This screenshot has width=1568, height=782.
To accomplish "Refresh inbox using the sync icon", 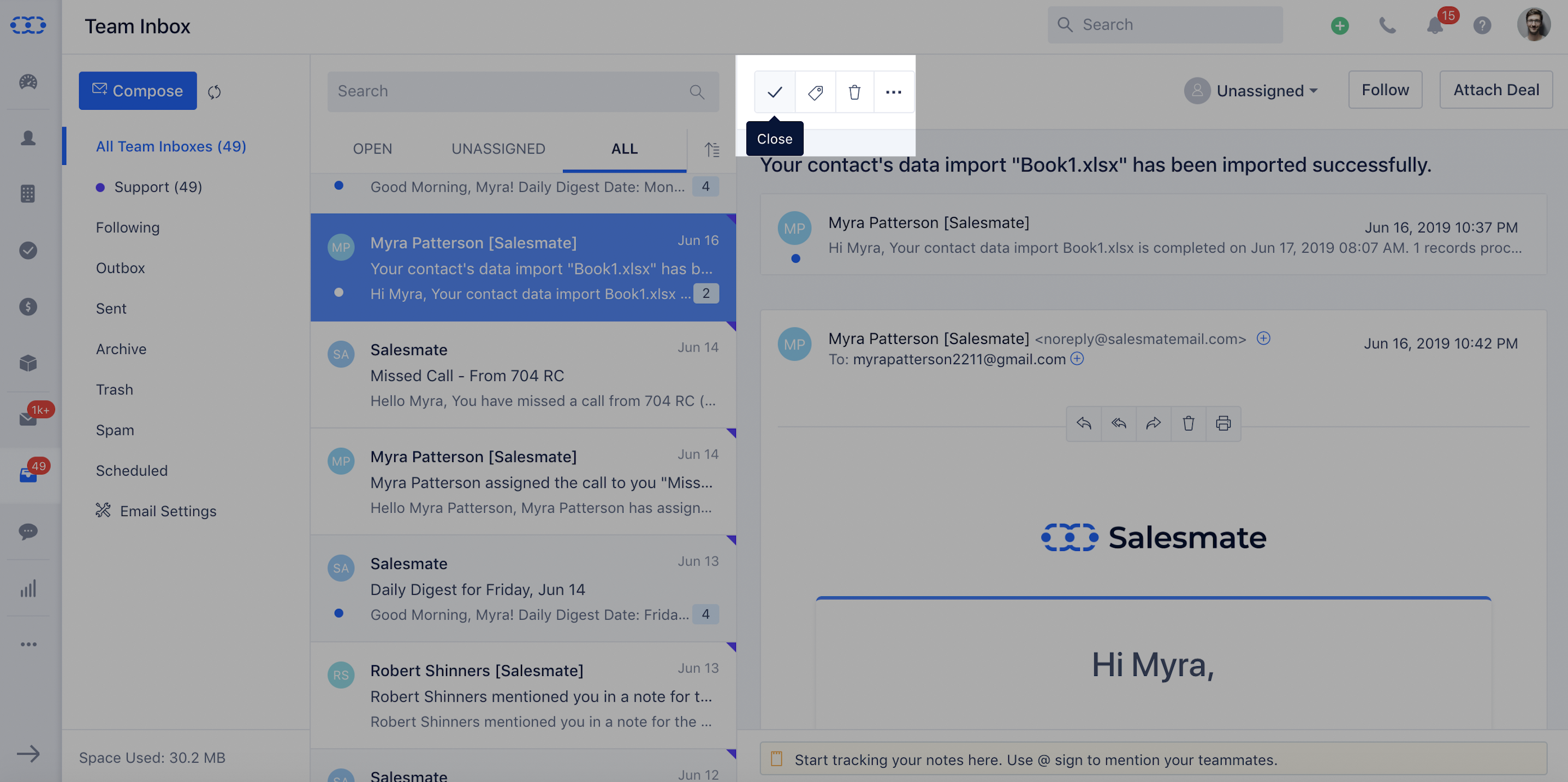I will point(214,91).
